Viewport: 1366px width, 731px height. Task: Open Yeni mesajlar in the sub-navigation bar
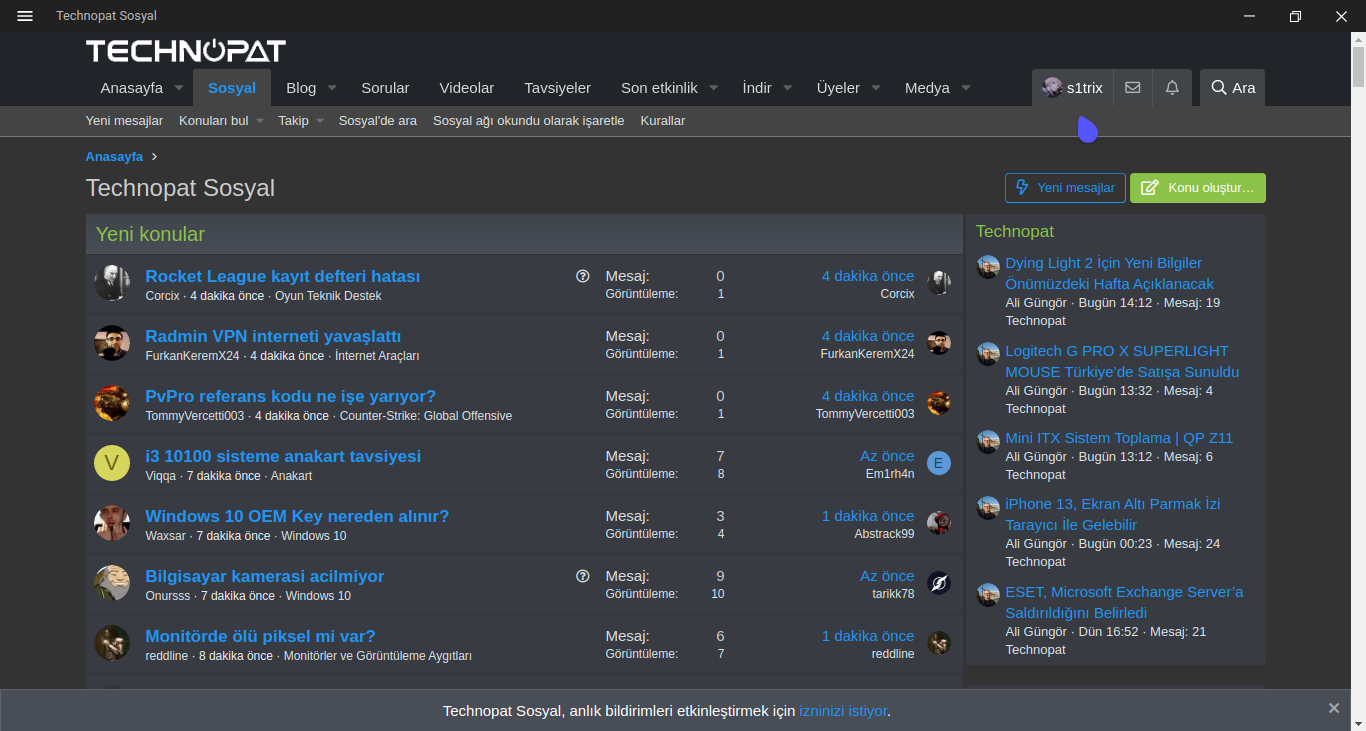click(x=124, y=121)
